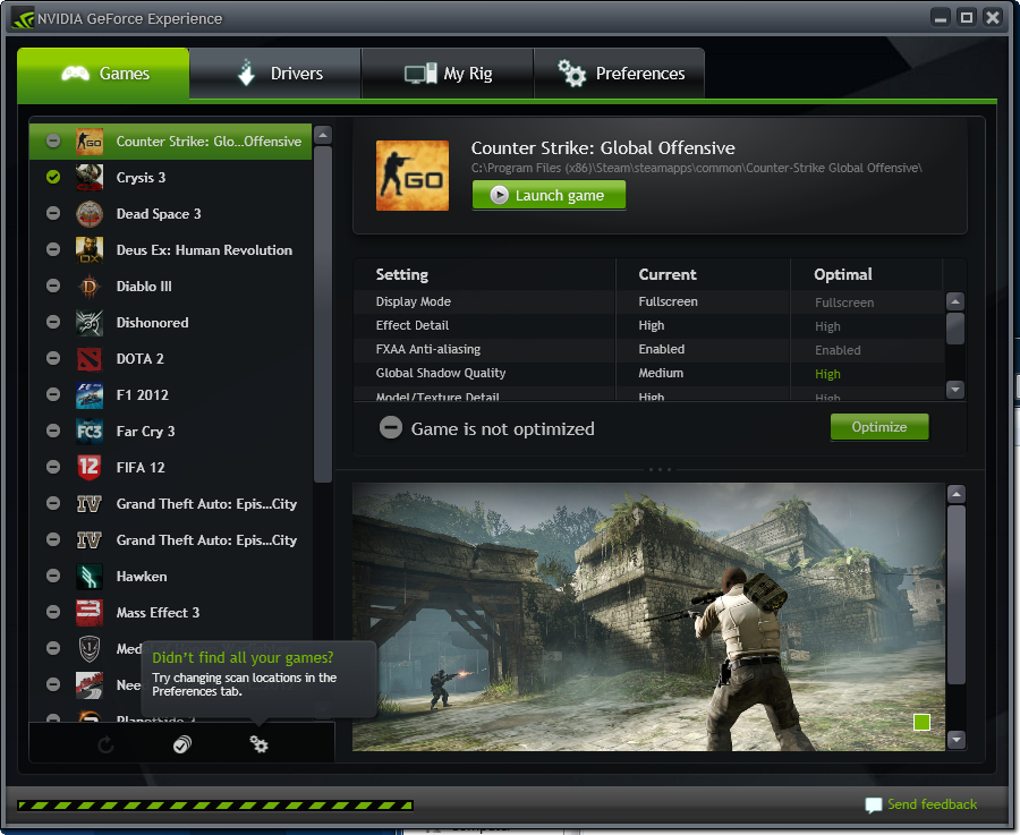Launch Counter Strike with Launch game button
The image size is (1020, 835).
click(x=549, y=195)
